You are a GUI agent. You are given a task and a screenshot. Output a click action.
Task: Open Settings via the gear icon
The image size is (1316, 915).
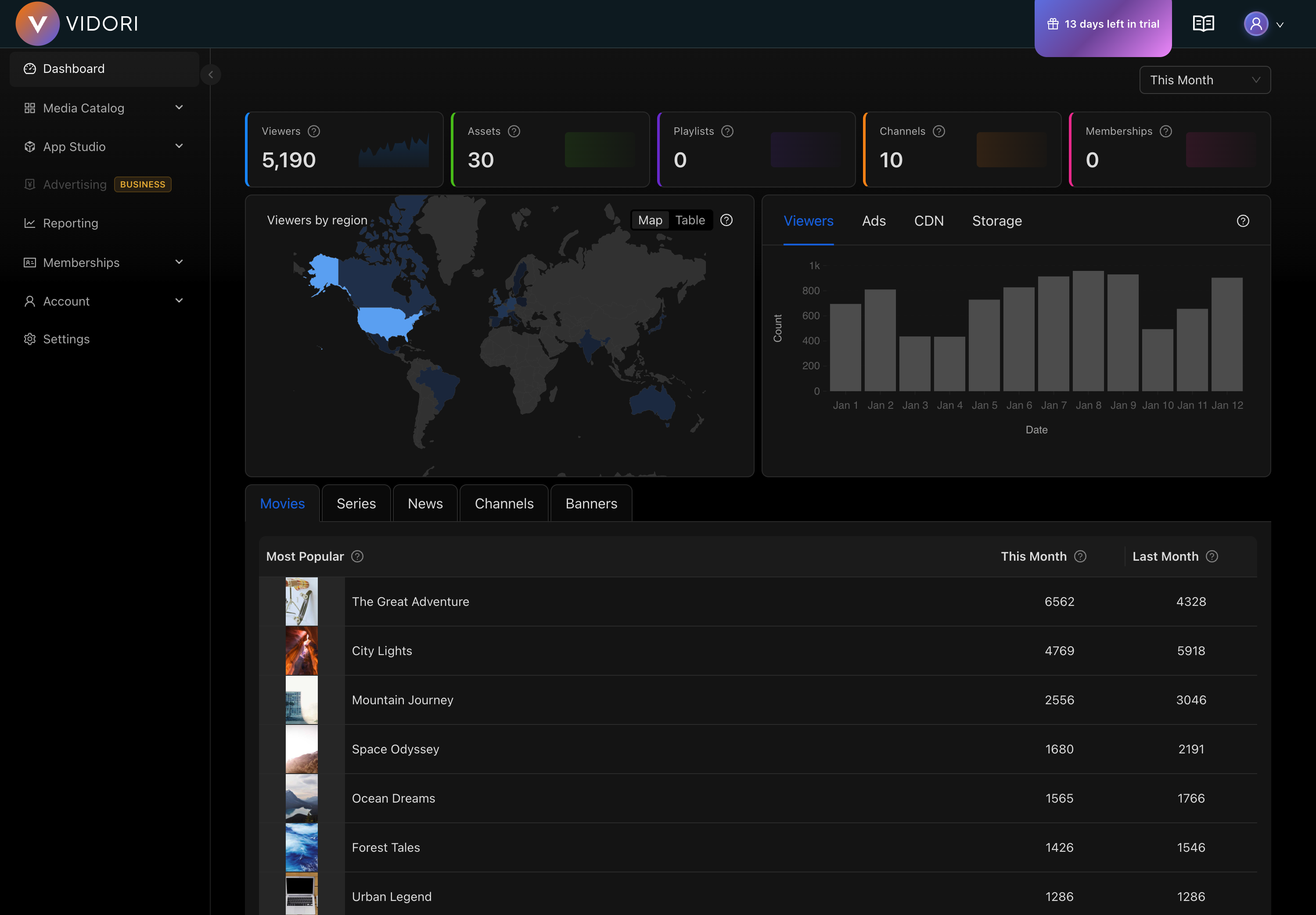(30, 339)
